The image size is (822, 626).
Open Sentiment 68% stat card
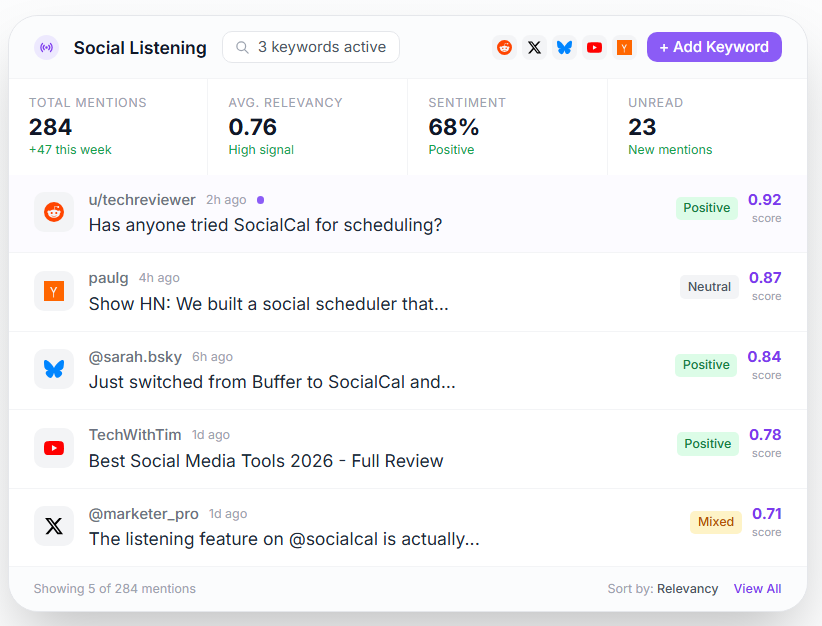pos(507,127)
